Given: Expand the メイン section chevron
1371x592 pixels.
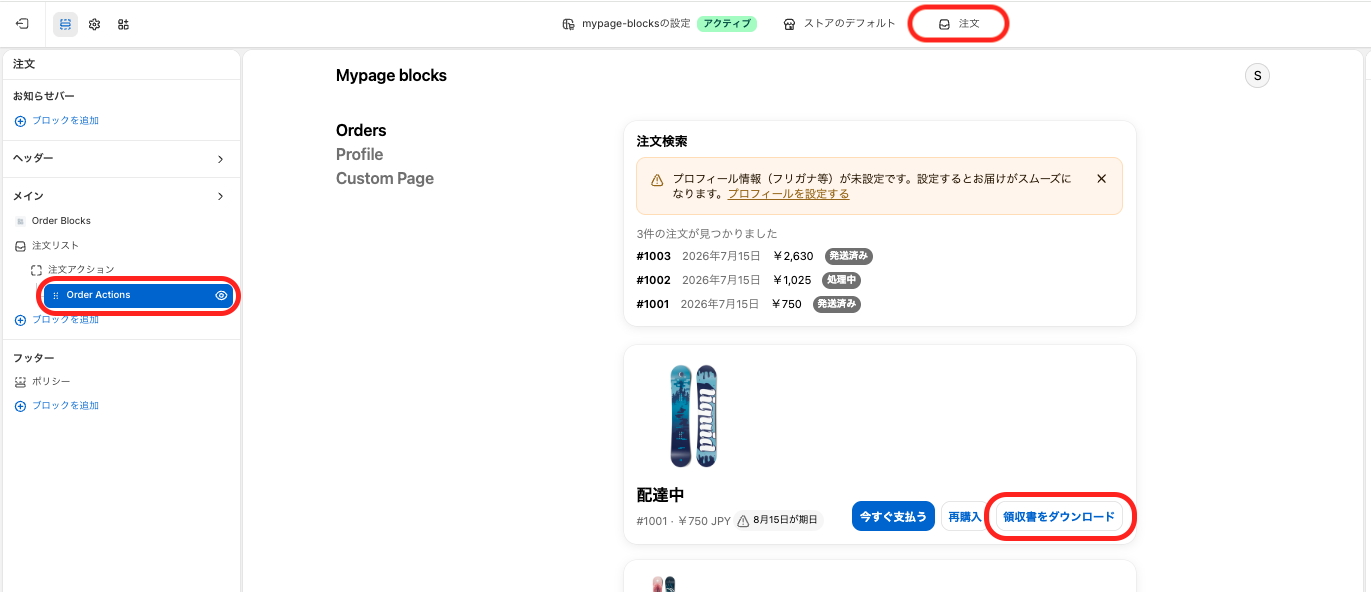Looking at the screenshot, I should tap(221, 197).
